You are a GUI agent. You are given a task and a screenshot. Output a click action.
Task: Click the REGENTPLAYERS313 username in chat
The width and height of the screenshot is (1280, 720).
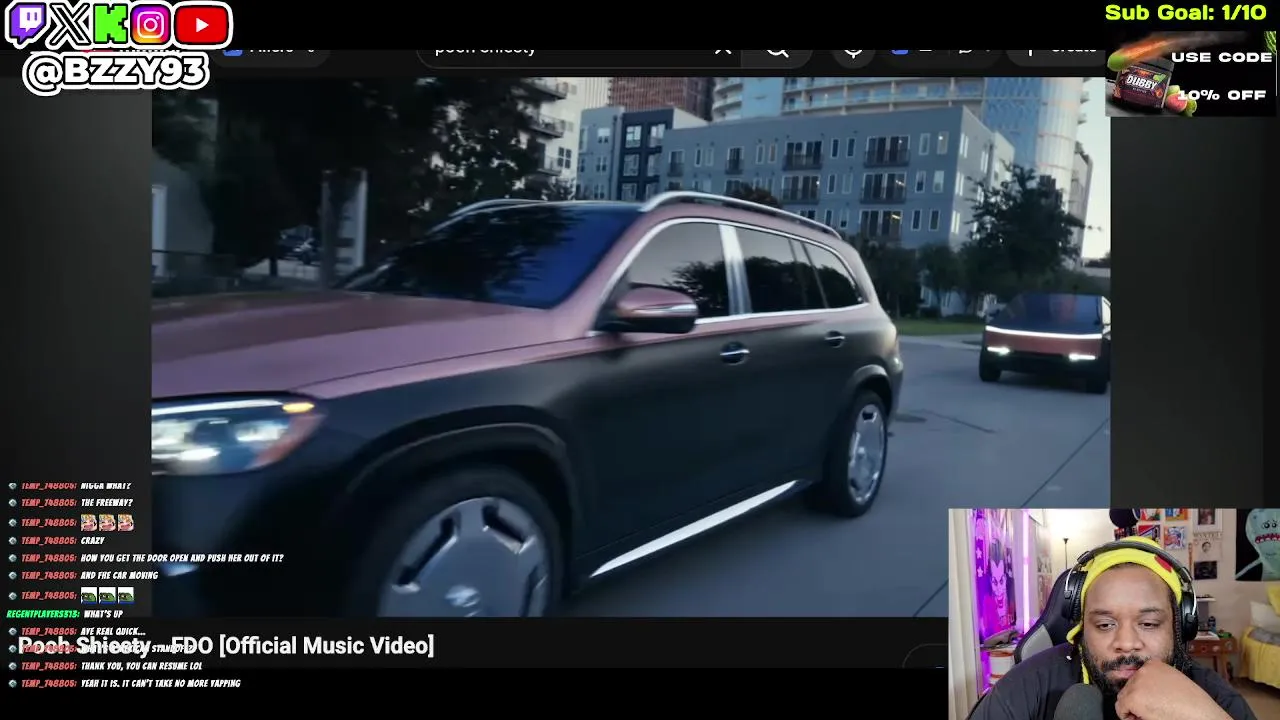point(42,614)
